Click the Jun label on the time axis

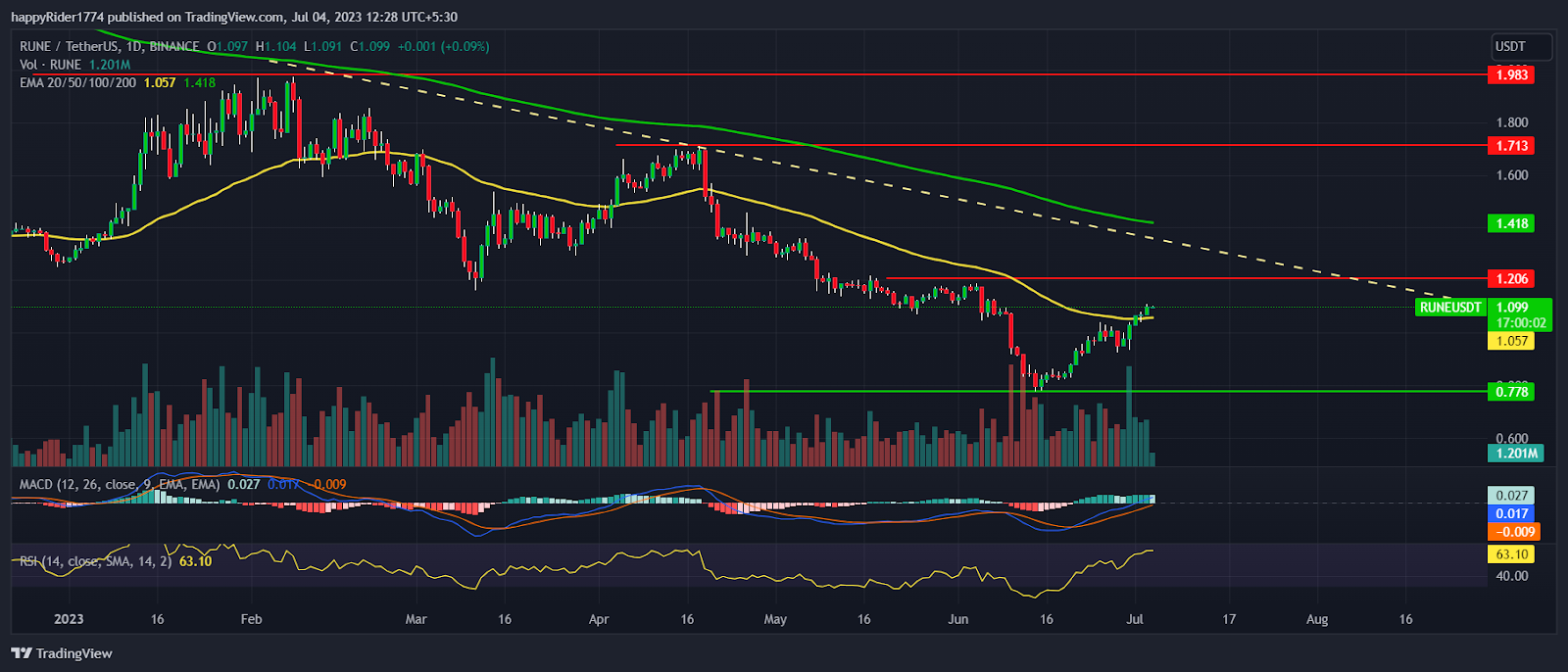click(958, 619)
